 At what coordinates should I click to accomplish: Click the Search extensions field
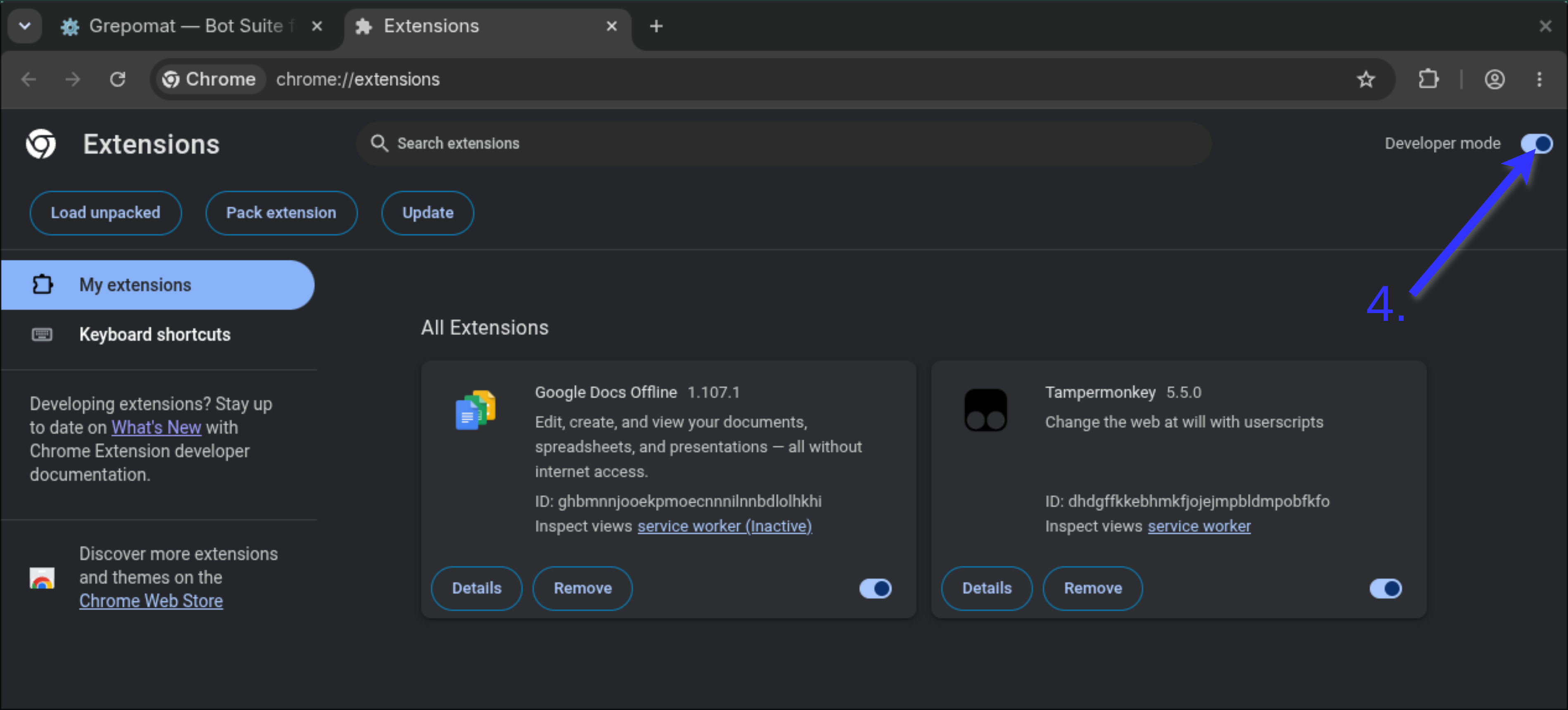coord(784,144)
